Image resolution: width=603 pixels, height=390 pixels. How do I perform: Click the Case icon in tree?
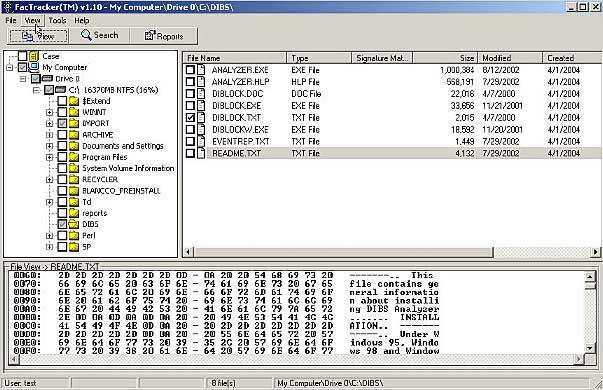click(x=34, y=56)
